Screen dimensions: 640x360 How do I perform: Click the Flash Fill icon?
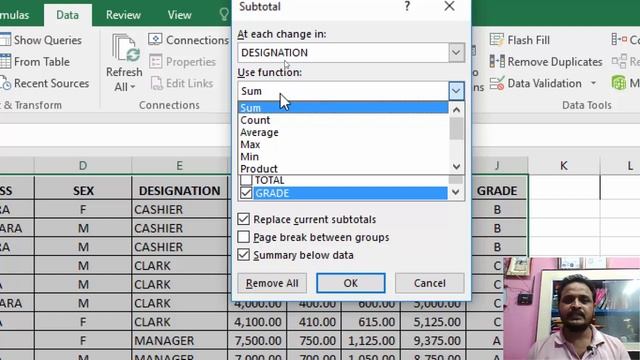[497, 40]
